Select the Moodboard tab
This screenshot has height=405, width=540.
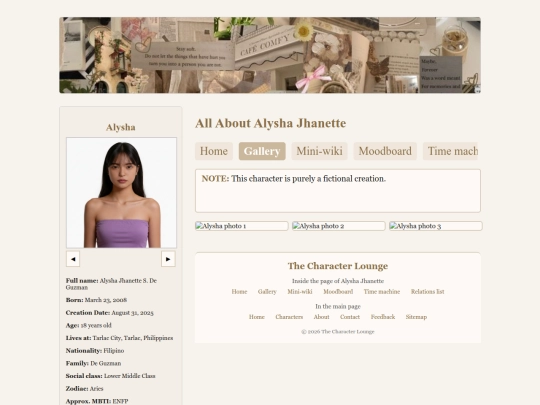(x=385, y=151)
